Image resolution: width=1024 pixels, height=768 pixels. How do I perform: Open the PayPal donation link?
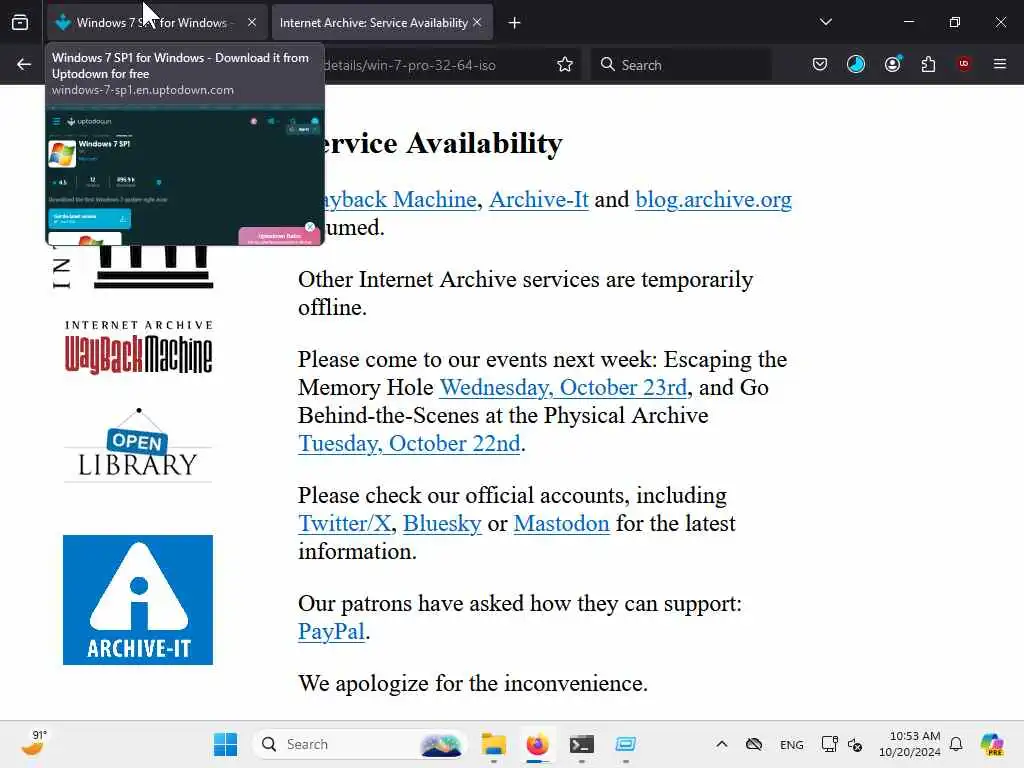click(331, 632)
